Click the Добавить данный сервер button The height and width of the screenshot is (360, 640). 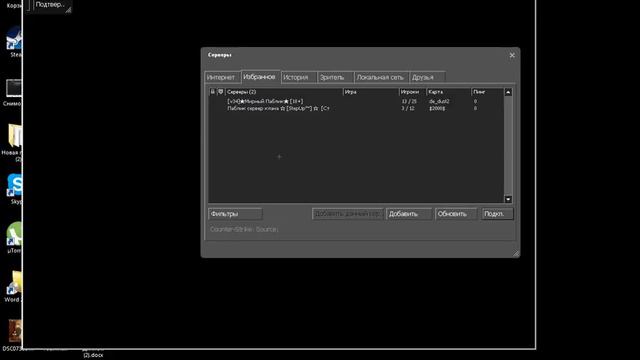(x=348, y=214)
